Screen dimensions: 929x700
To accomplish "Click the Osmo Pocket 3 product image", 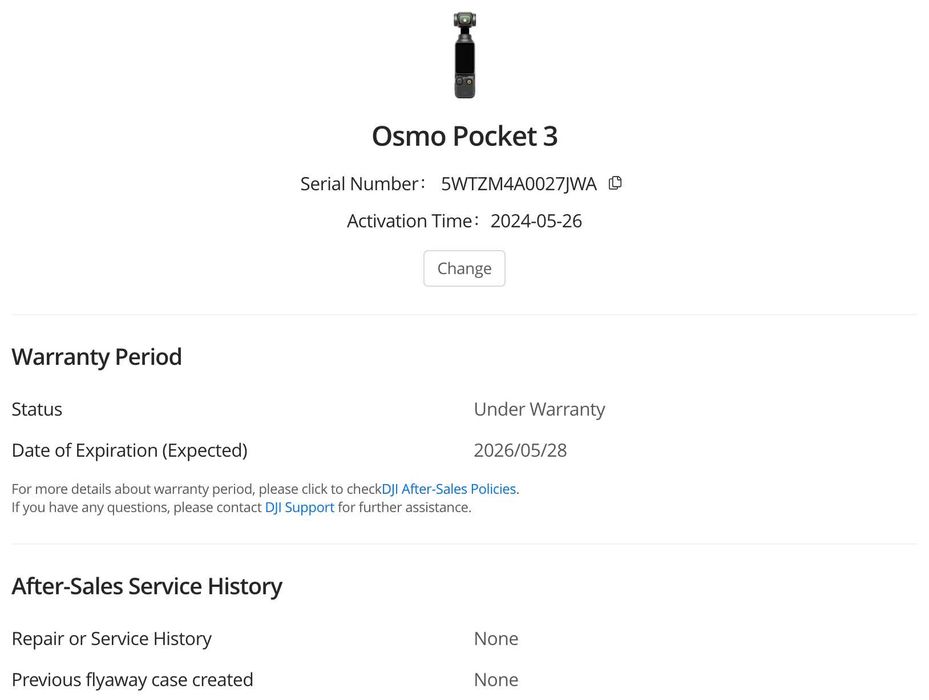I will pyautogui.click(x=464, y=55).
